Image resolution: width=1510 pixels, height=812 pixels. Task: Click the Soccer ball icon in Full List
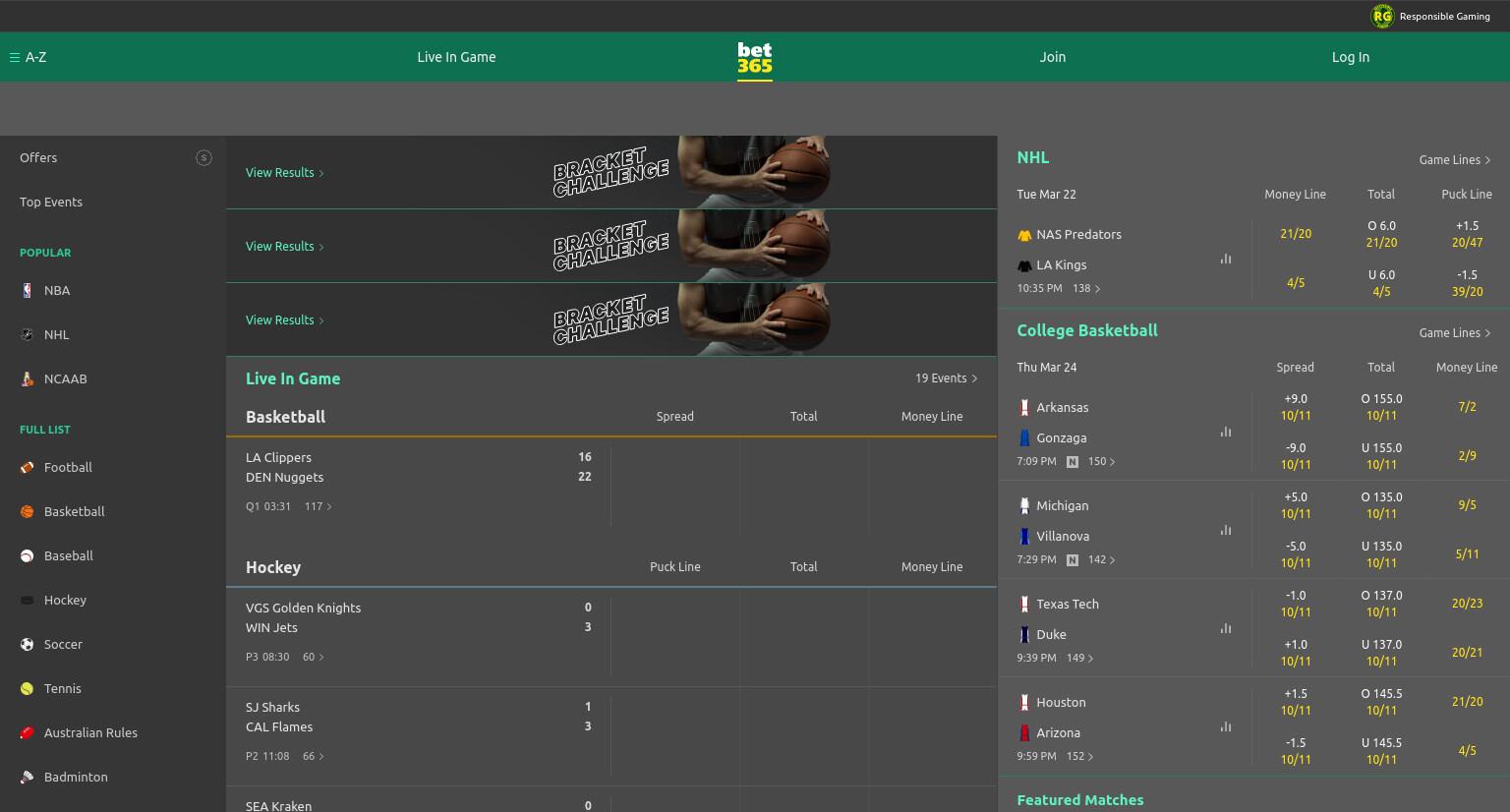[x=28, y=645]
